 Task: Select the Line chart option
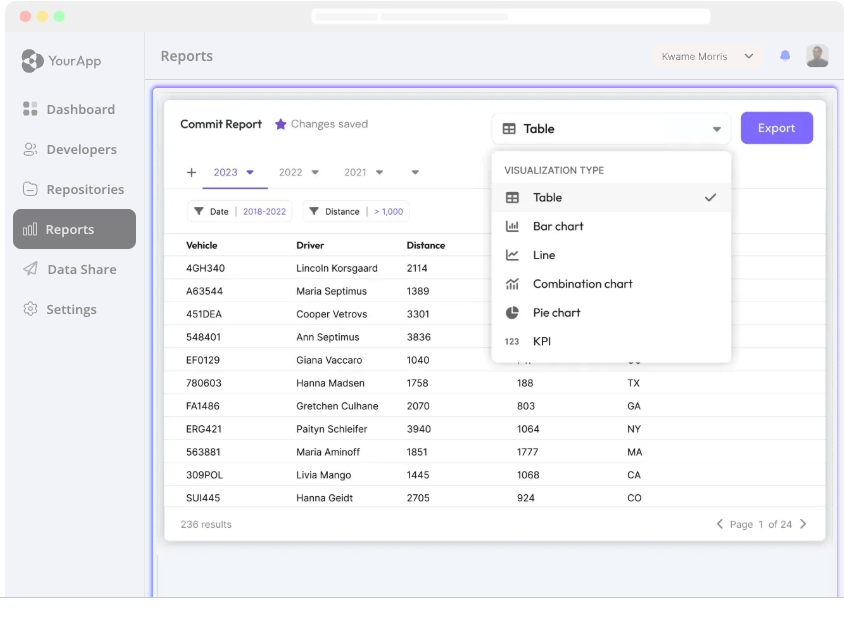tap(543, 255)
